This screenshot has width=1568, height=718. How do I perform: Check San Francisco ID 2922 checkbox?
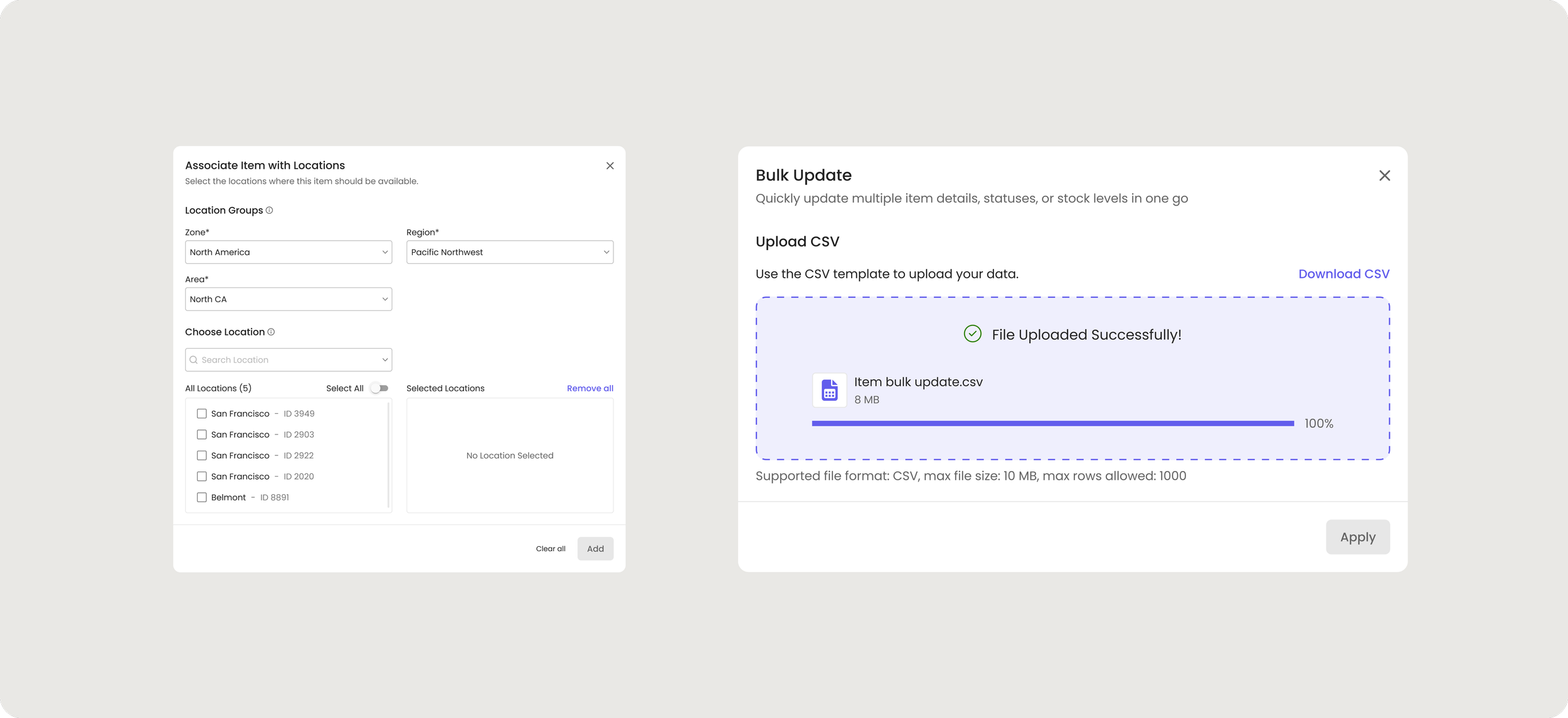pos(202,455)
